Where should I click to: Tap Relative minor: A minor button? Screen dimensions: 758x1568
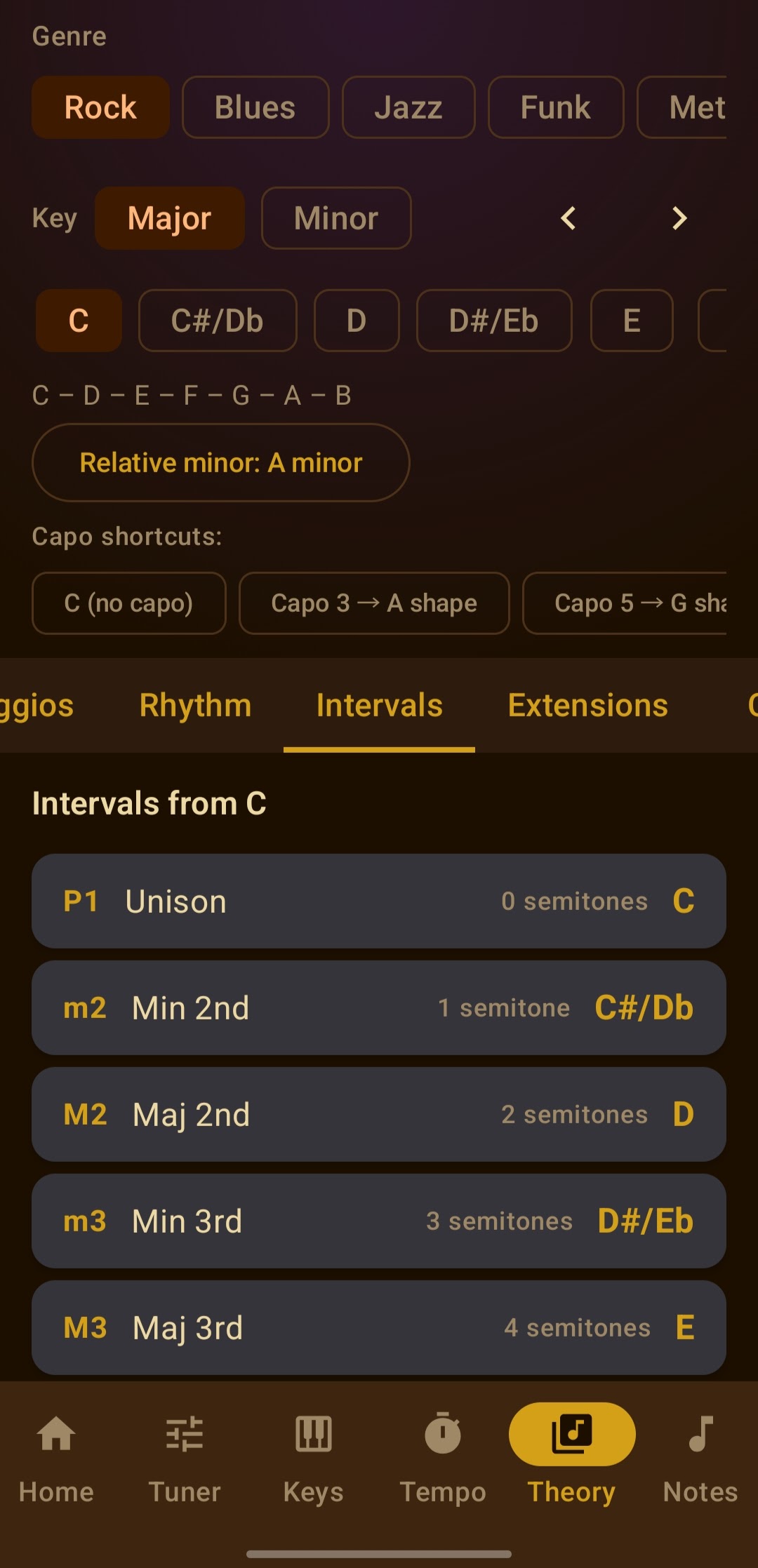tap(221, 462)
